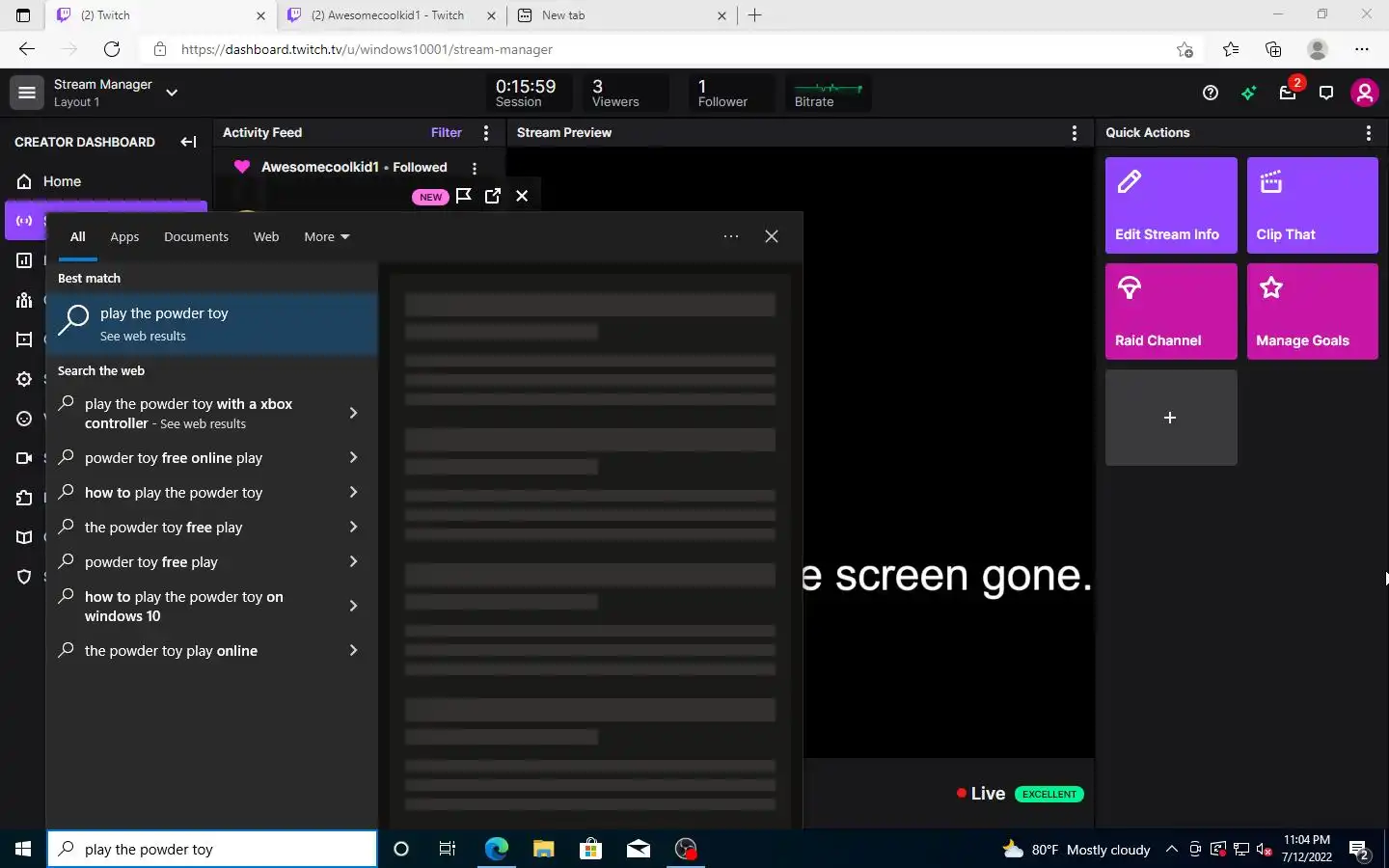
Task: Open the Twitch dashboard hamburger menu
Action: coord(27,93)
